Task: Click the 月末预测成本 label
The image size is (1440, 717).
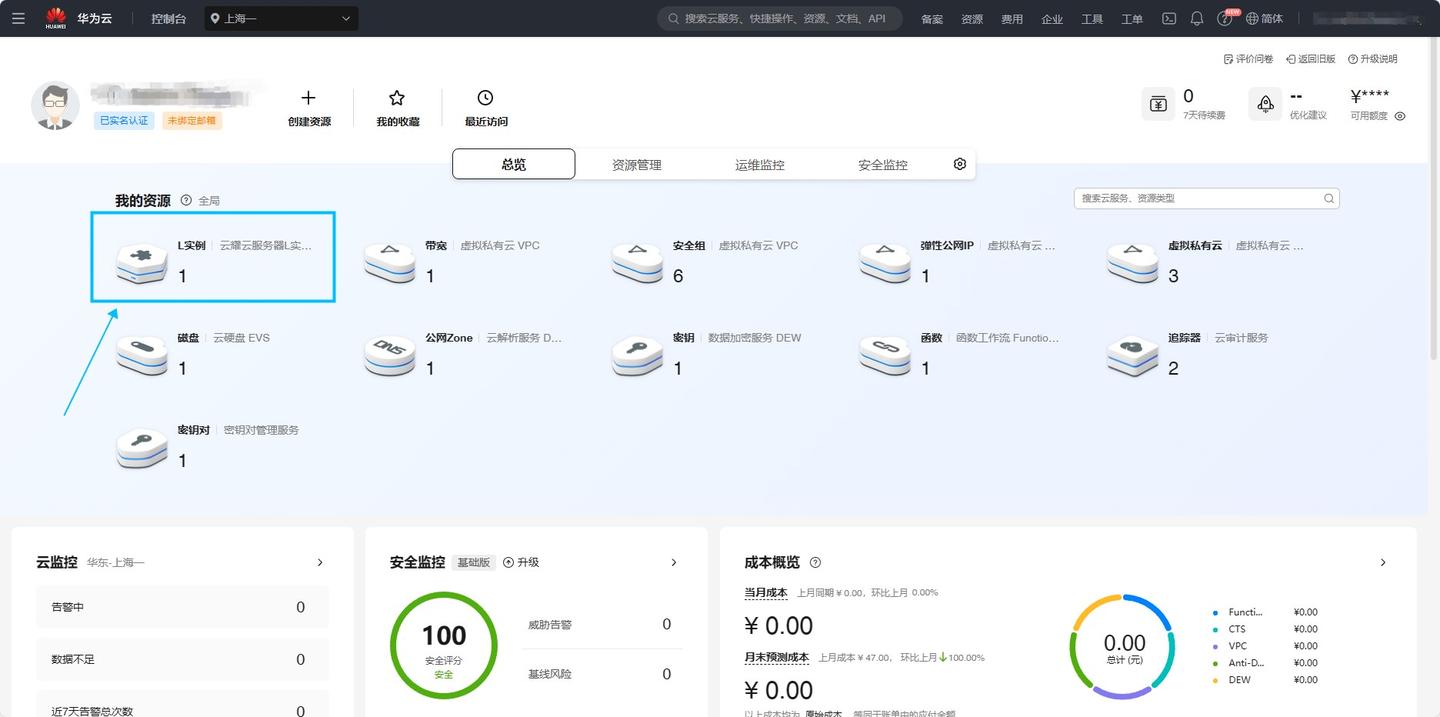Action: coord(777,657)
